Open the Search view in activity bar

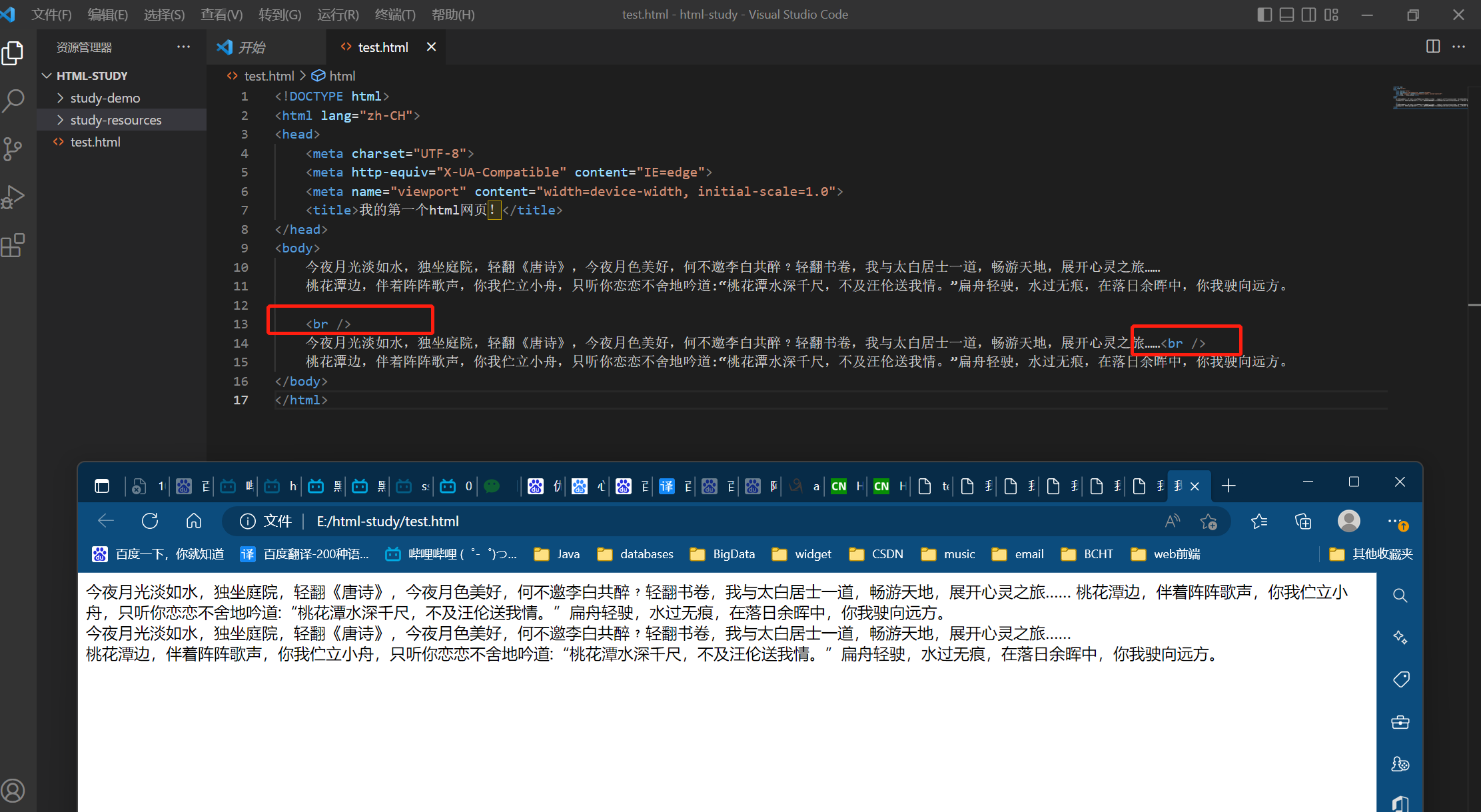[13, 101]
